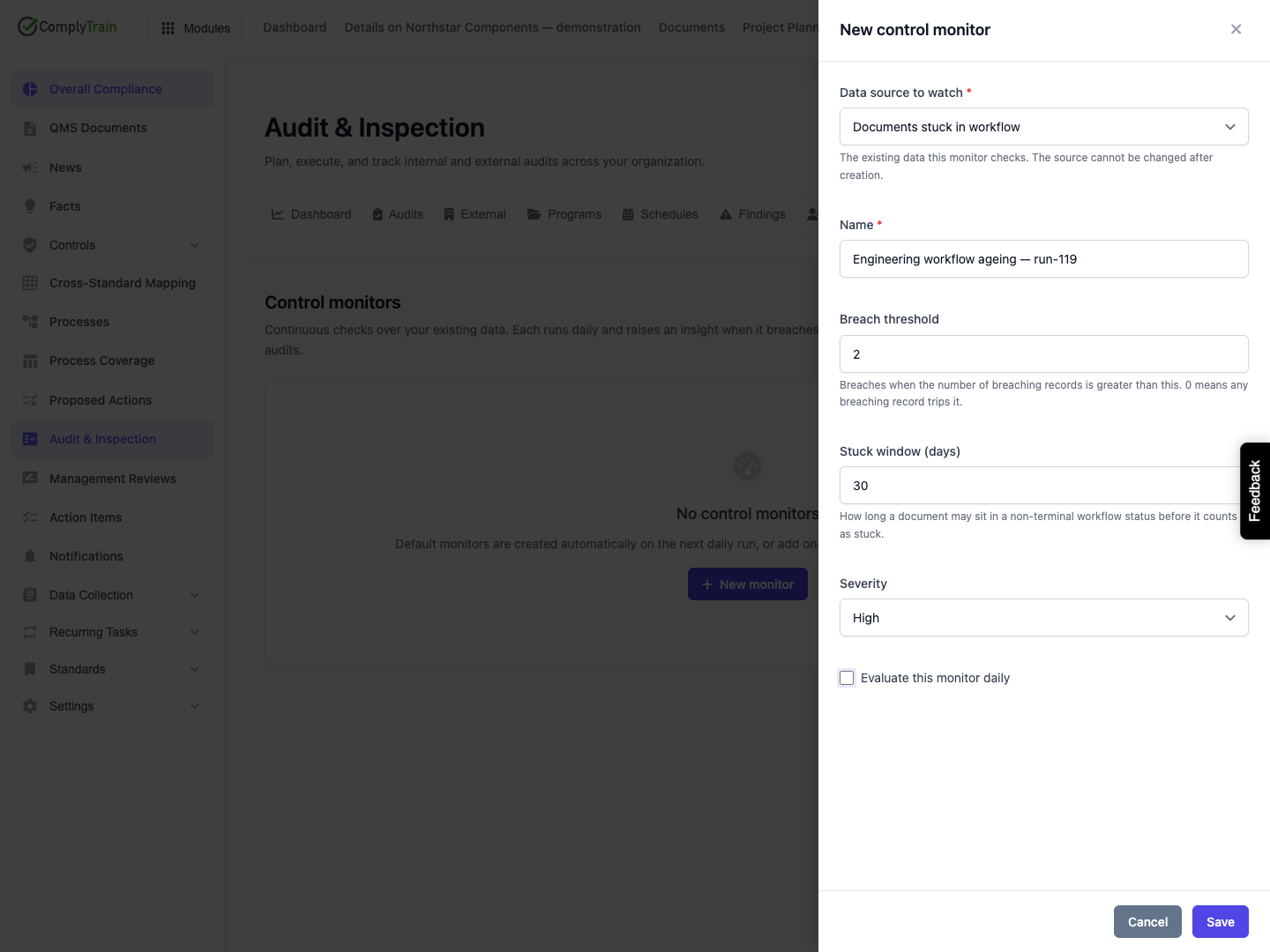The image size is (1270, 952).
Task: Open Details on Northstar Components navigation item
Action: tap(492, 27)
